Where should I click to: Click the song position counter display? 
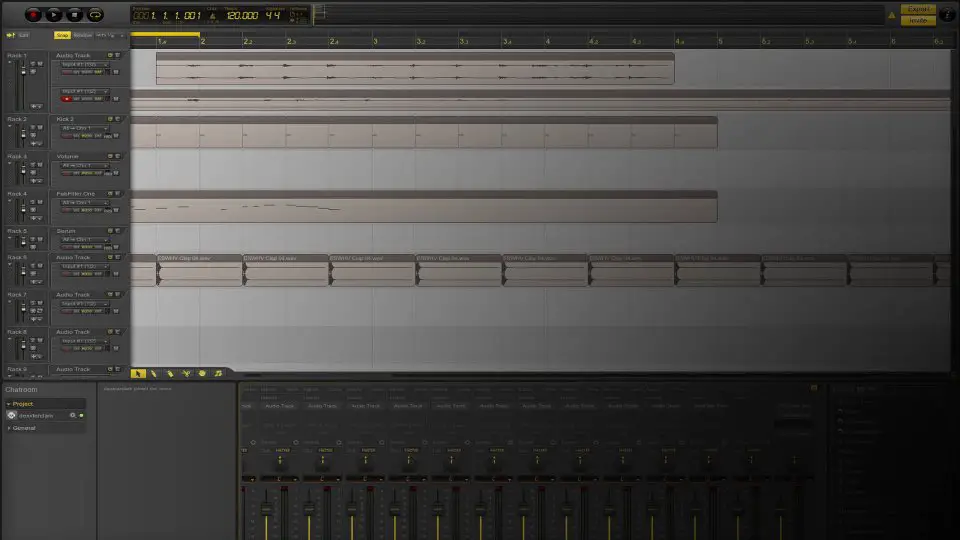click(x=167, y=15)
